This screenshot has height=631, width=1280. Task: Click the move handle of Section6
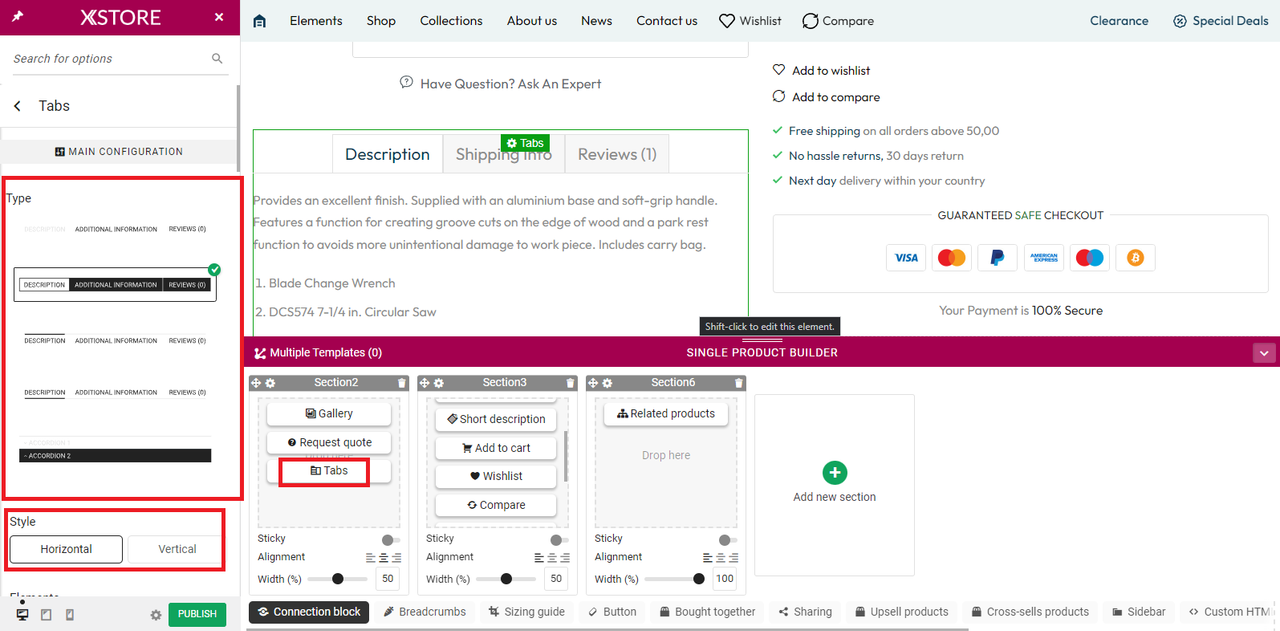(593, 383)
